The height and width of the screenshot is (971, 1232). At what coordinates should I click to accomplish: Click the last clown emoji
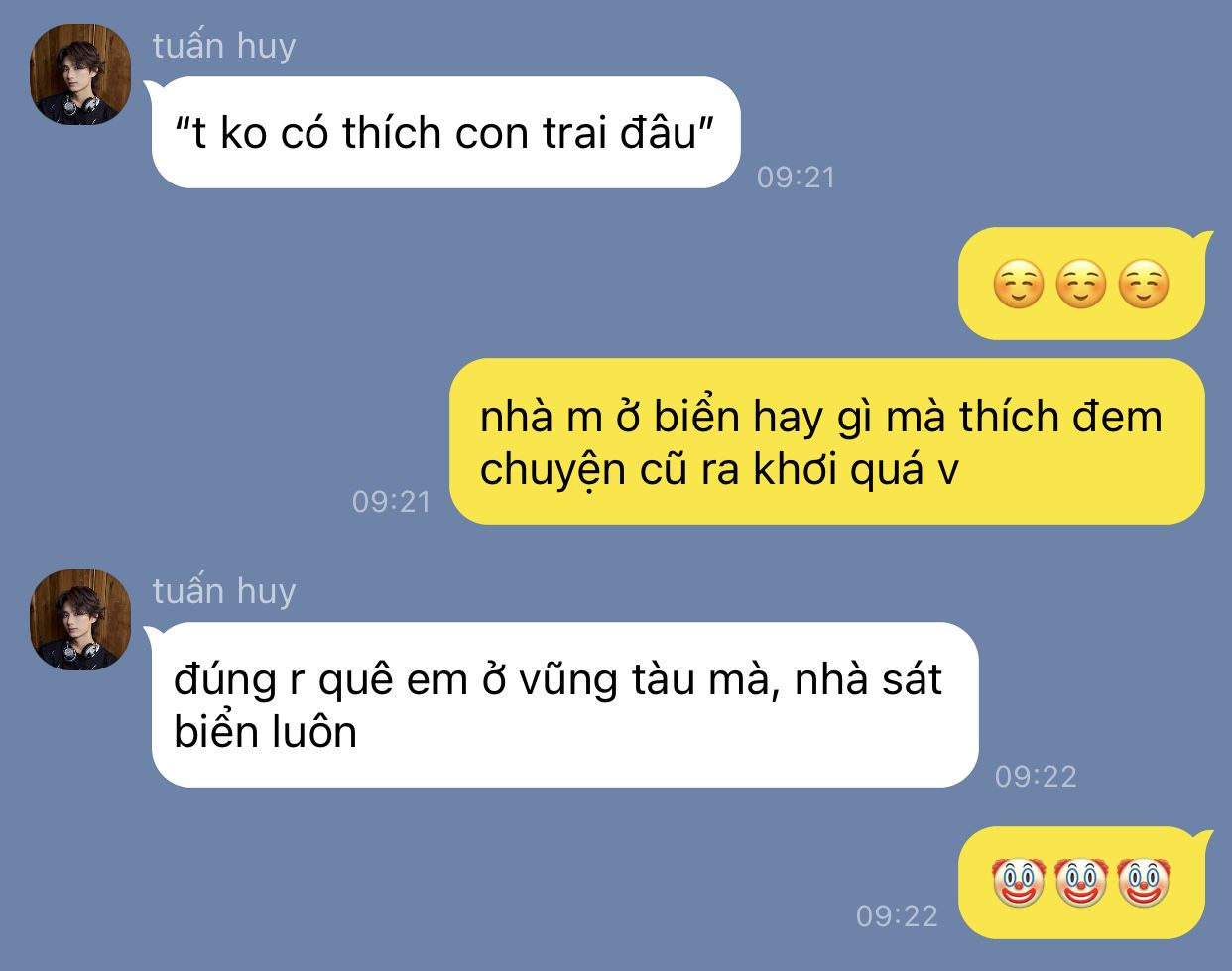coord(1144,882)
